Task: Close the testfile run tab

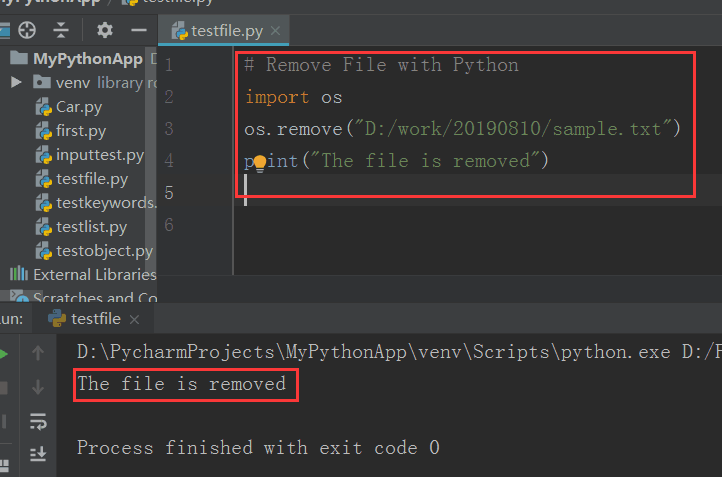Action: [x=134, y=320]
